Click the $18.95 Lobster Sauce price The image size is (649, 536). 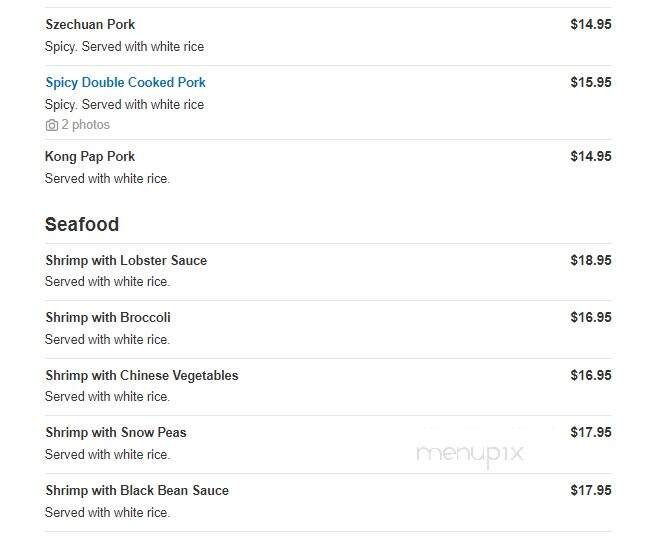point(590,260)
